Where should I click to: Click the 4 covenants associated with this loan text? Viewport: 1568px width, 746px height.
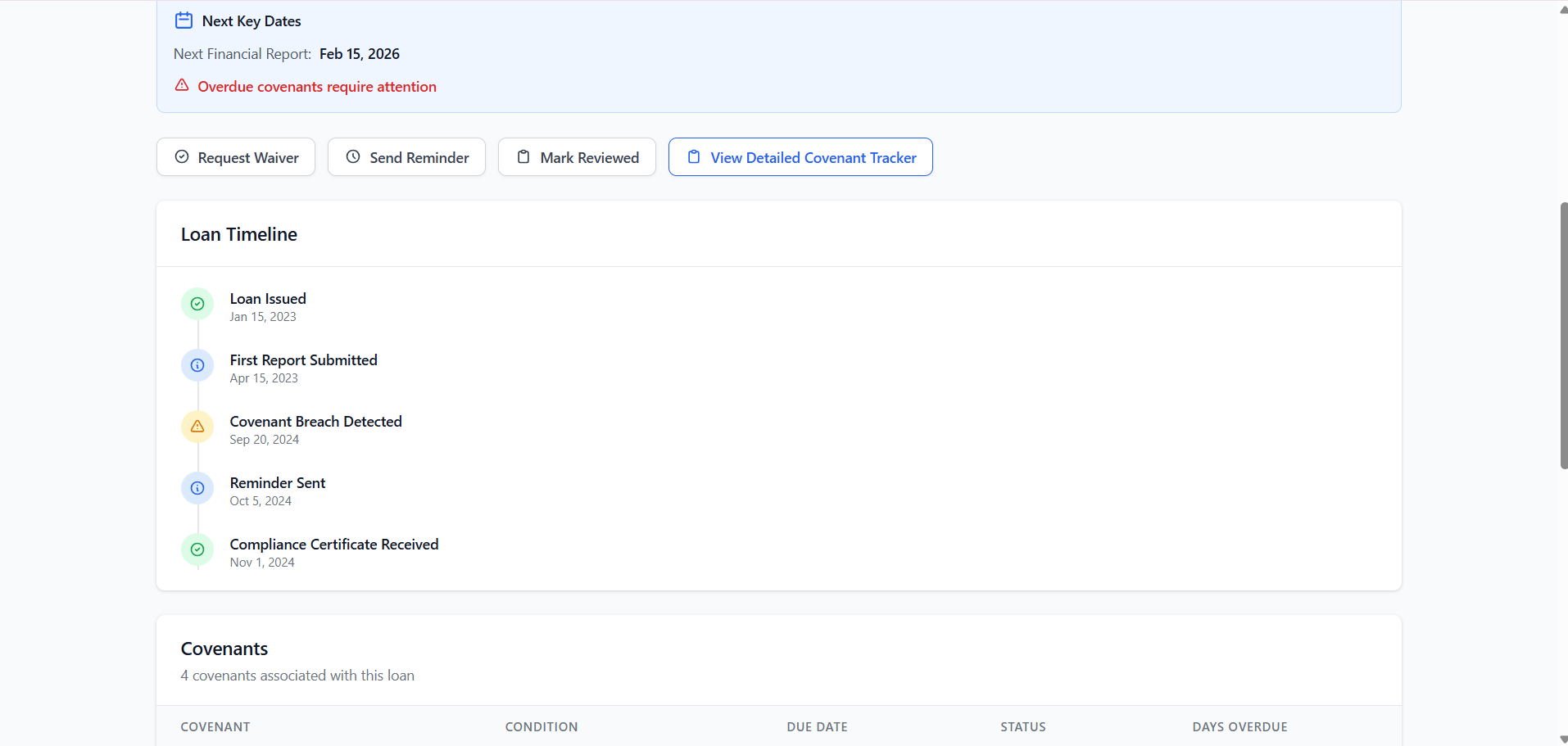pos(297,676)
